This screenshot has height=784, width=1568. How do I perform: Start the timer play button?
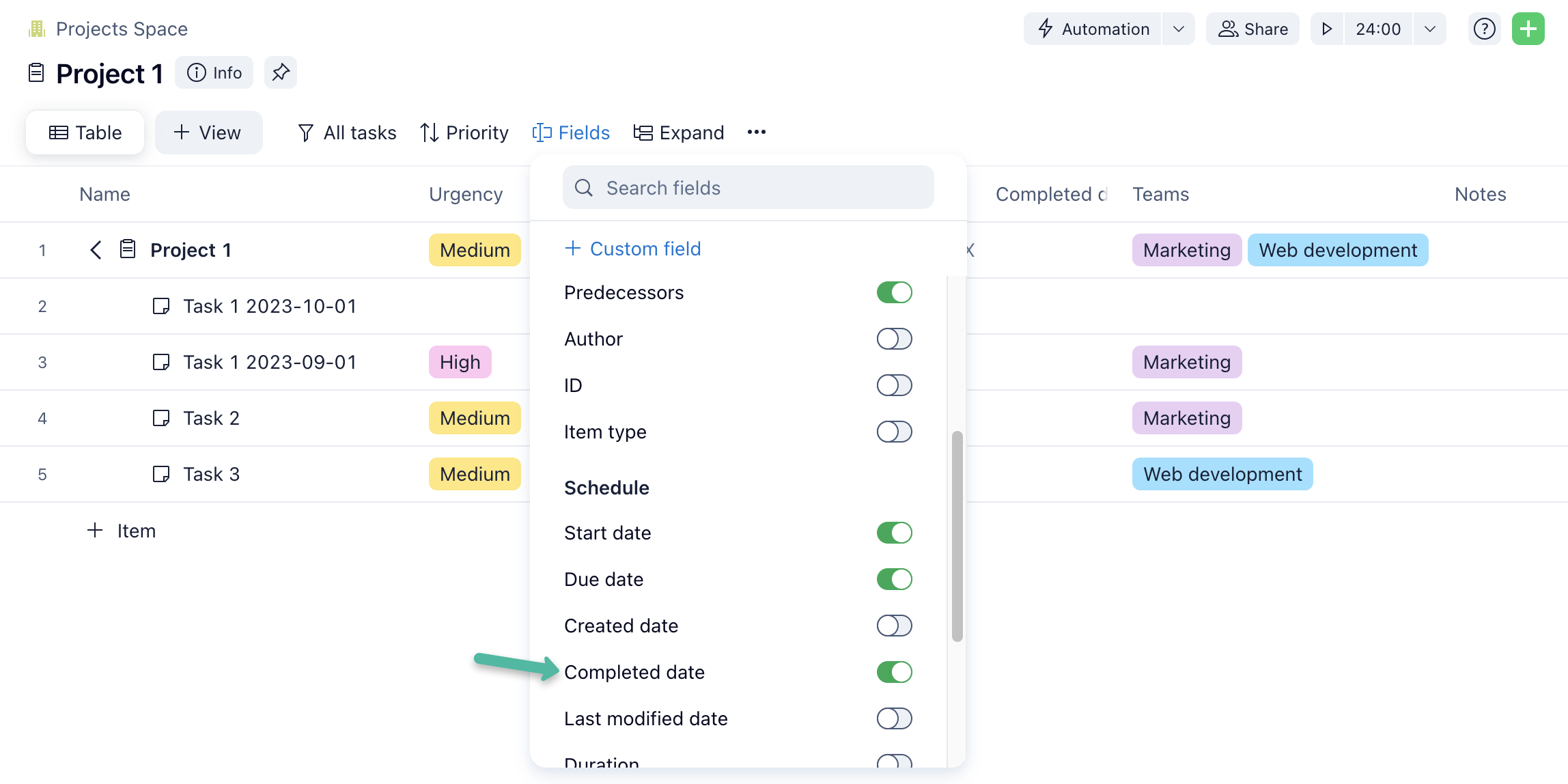(1327, 29)
